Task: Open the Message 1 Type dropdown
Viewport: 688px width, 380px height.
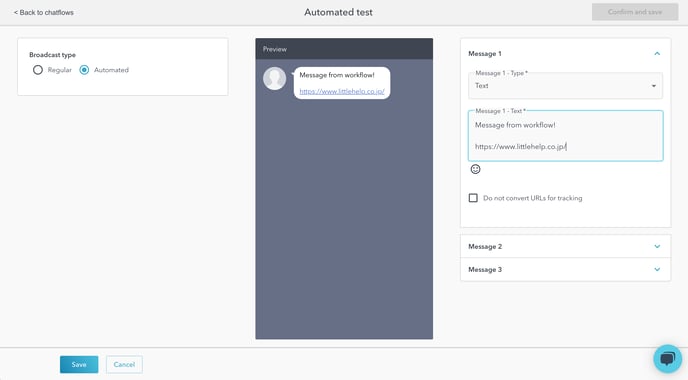Action: coord(566,86)
